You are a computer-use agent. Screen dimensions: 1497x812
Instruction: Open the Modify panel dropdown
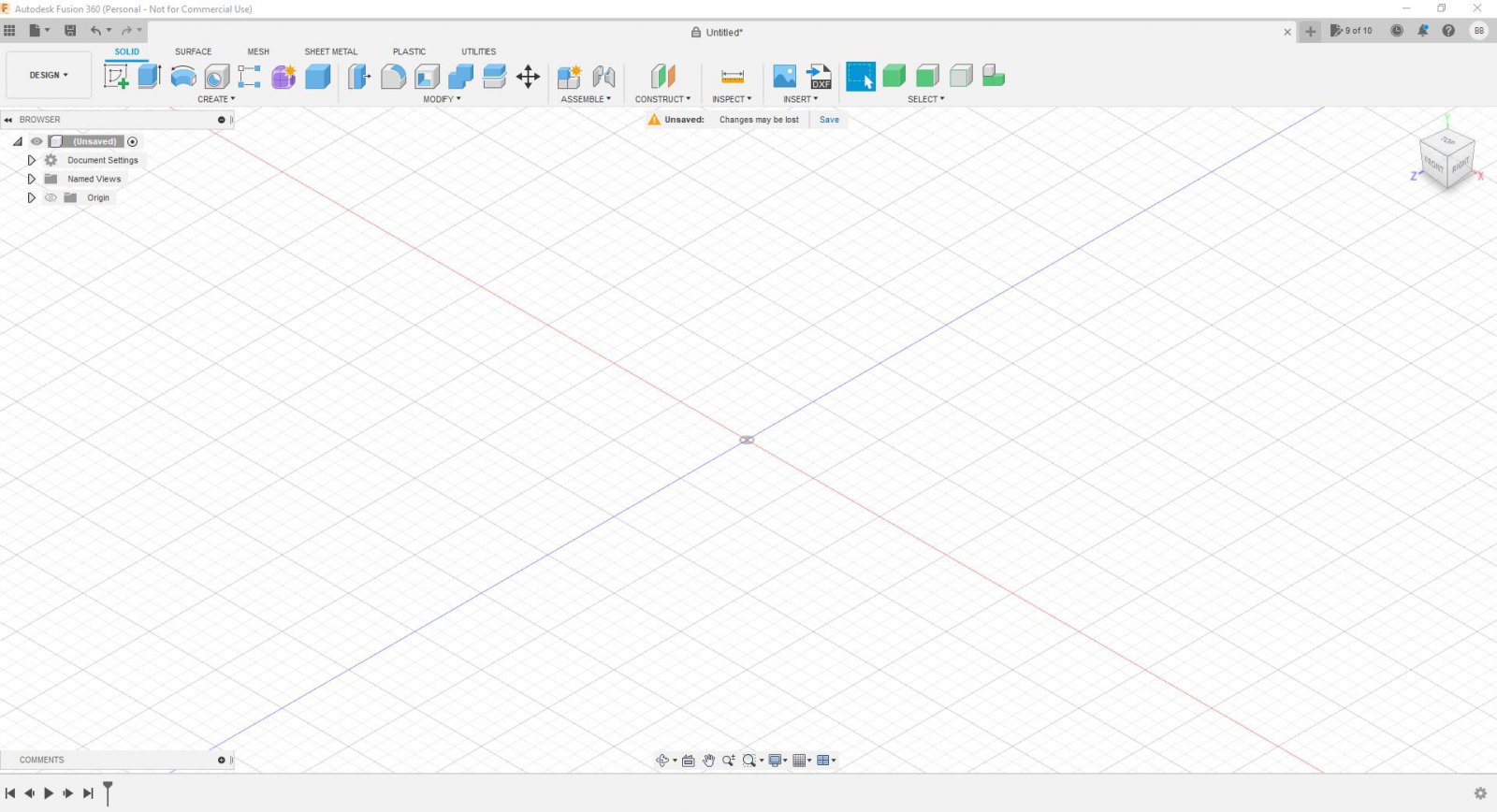(442, 99)
